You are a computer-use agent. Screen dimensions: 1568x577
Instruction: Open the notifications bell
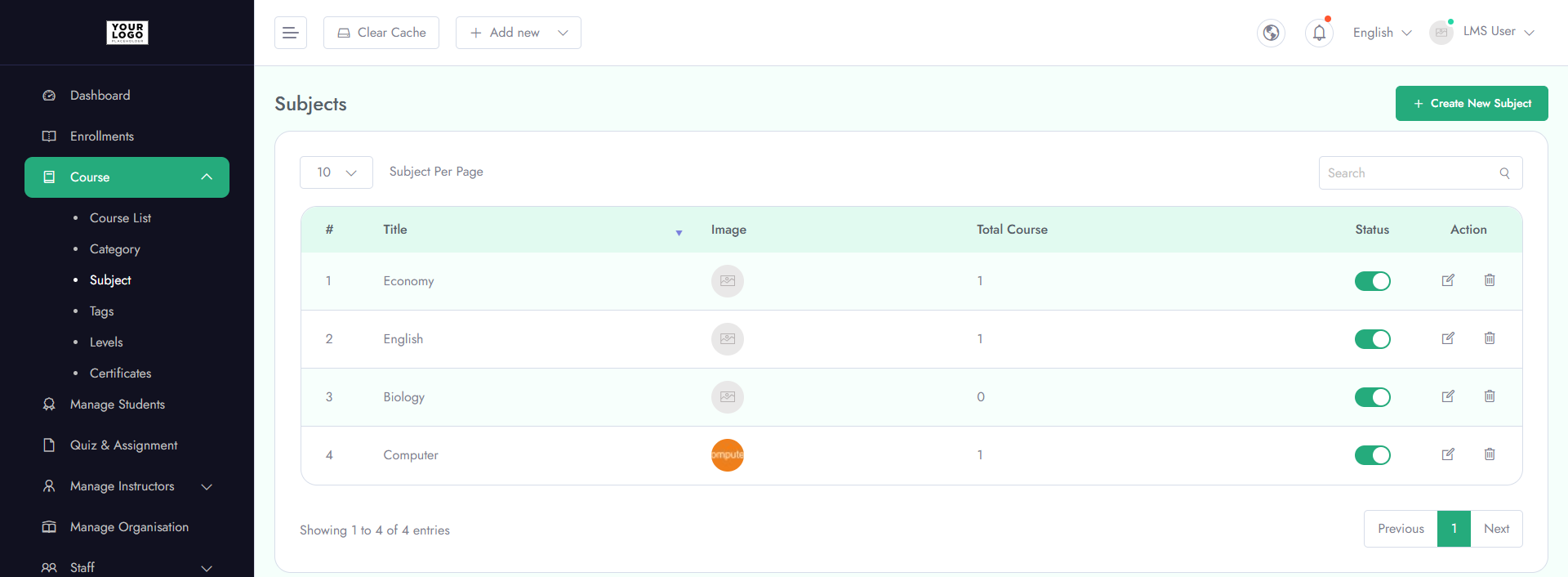(x=1319, y=33)
